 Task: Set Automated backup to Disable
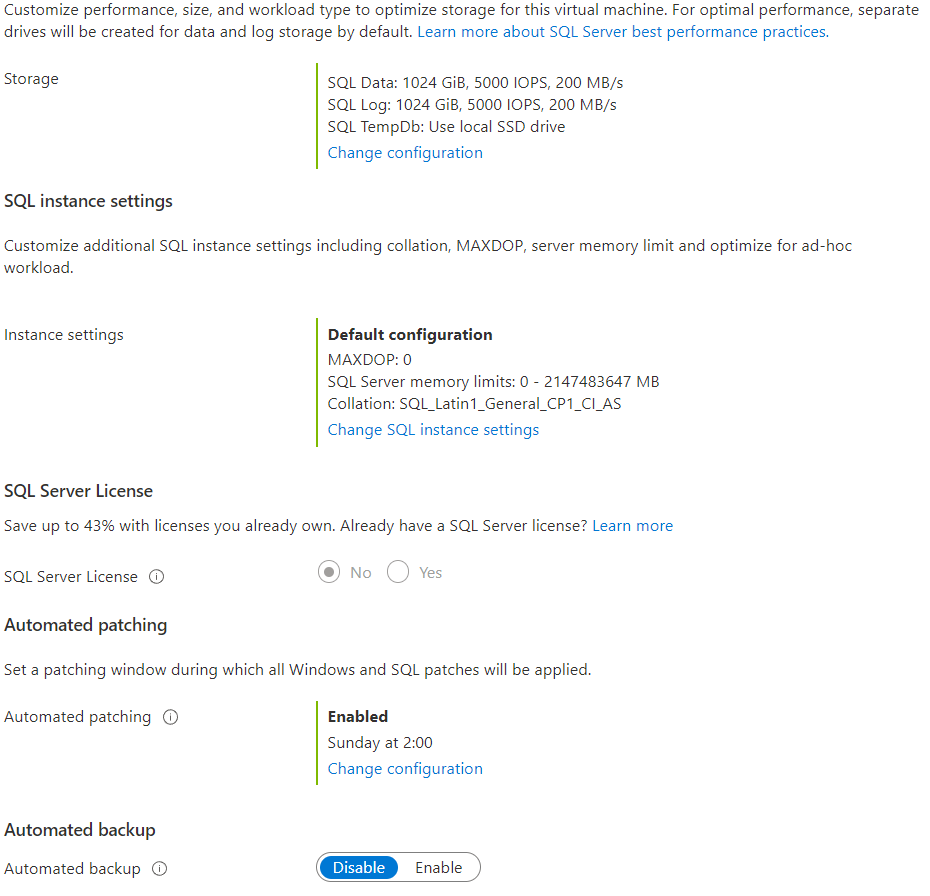pos(359,868)
